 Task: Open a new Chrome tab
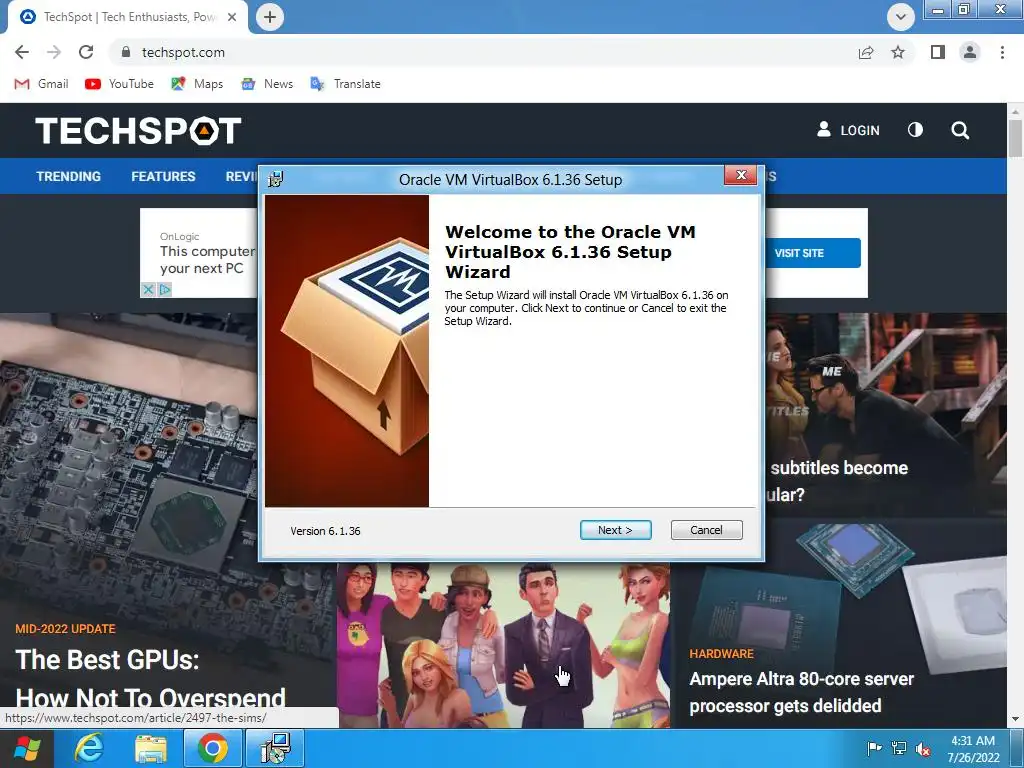tap(270, 17)
